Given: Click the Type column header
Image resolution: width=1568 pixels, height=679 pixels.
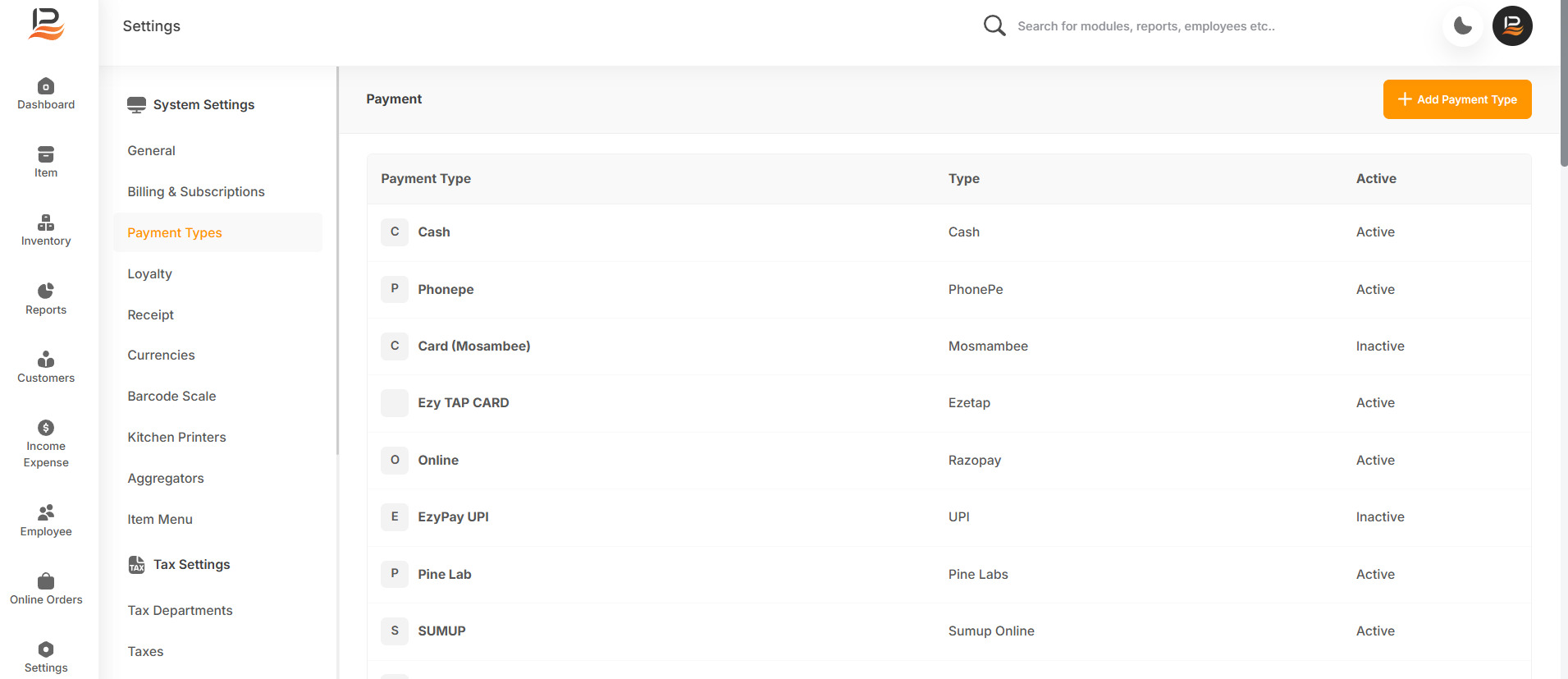Looking at the screenshot, I should pyautogui.click(x=964, y=179).
